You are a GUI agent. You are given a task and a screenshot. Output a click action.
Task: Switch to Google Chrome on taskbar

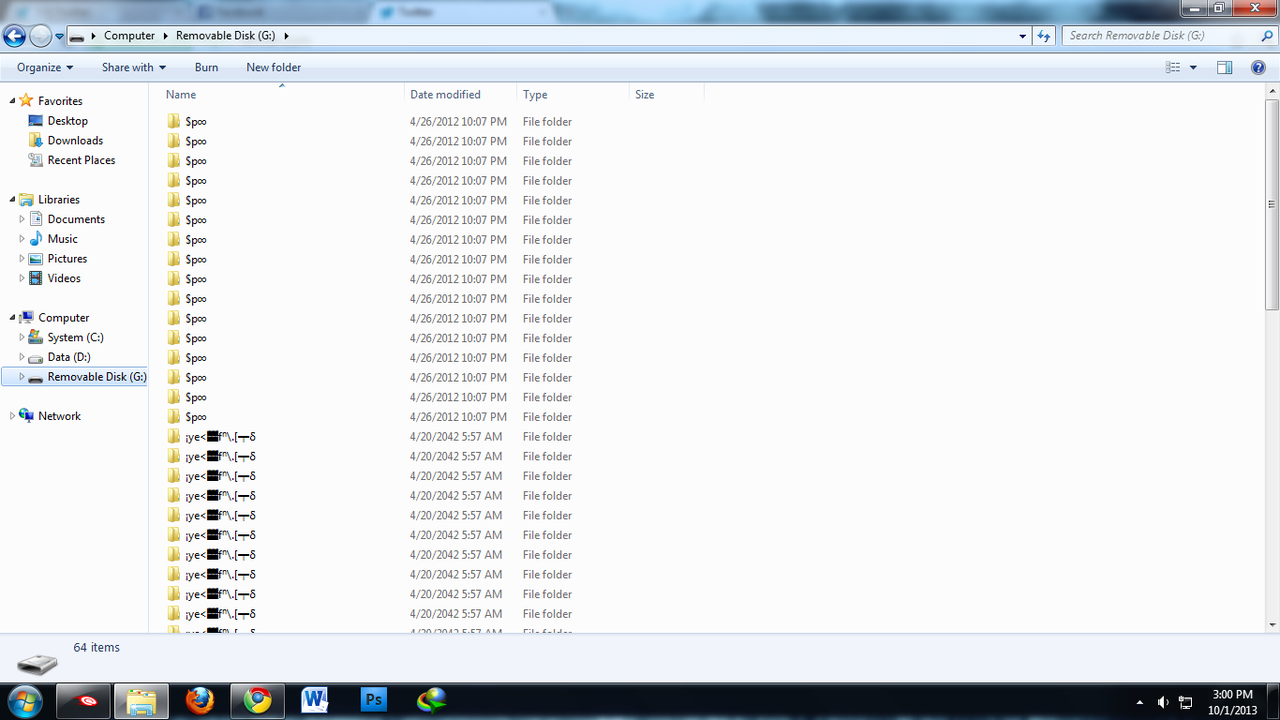click(257, 701)
